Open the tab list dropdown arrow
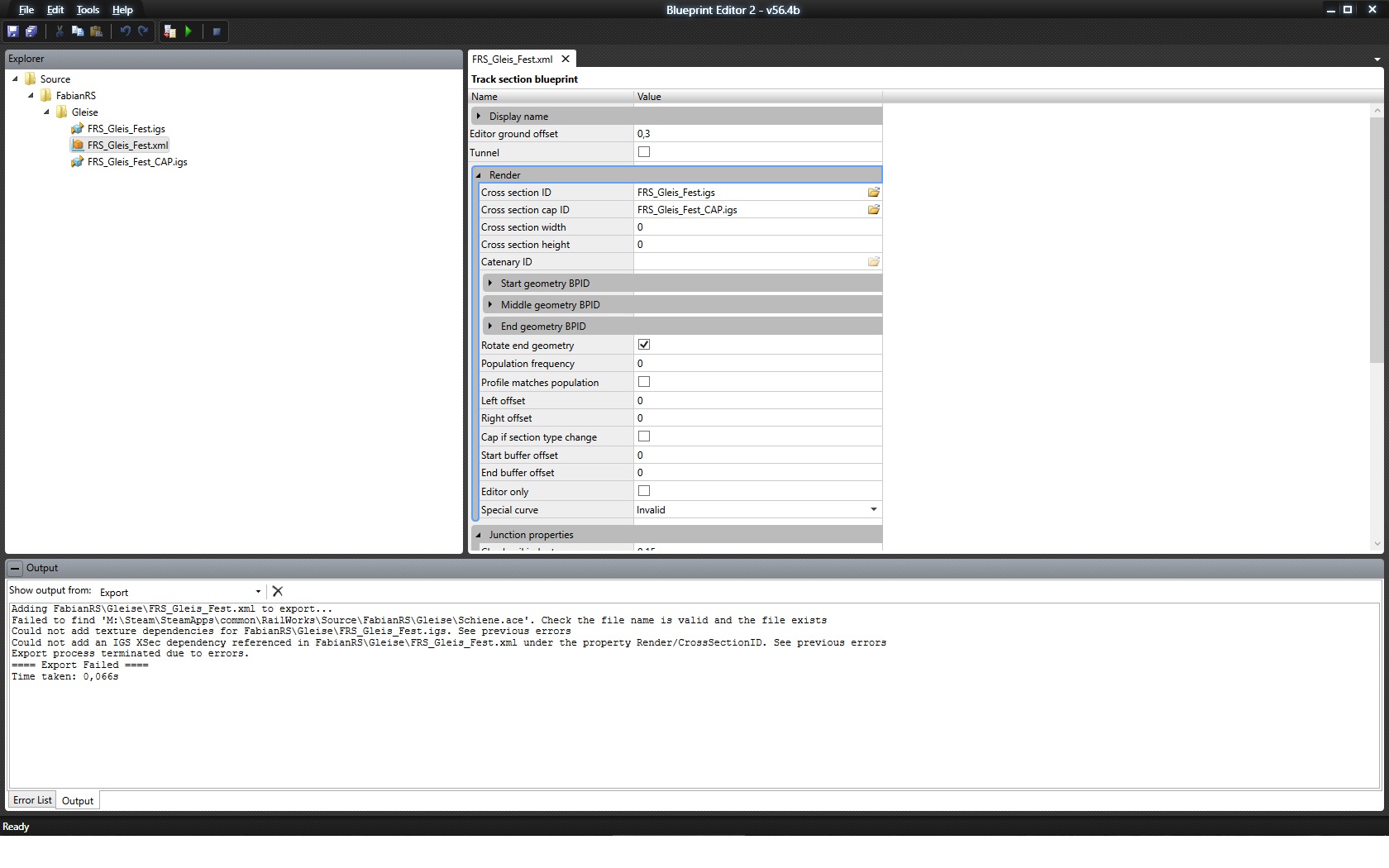Viewport: 1389px width, 868px height. pos(1377,60)
